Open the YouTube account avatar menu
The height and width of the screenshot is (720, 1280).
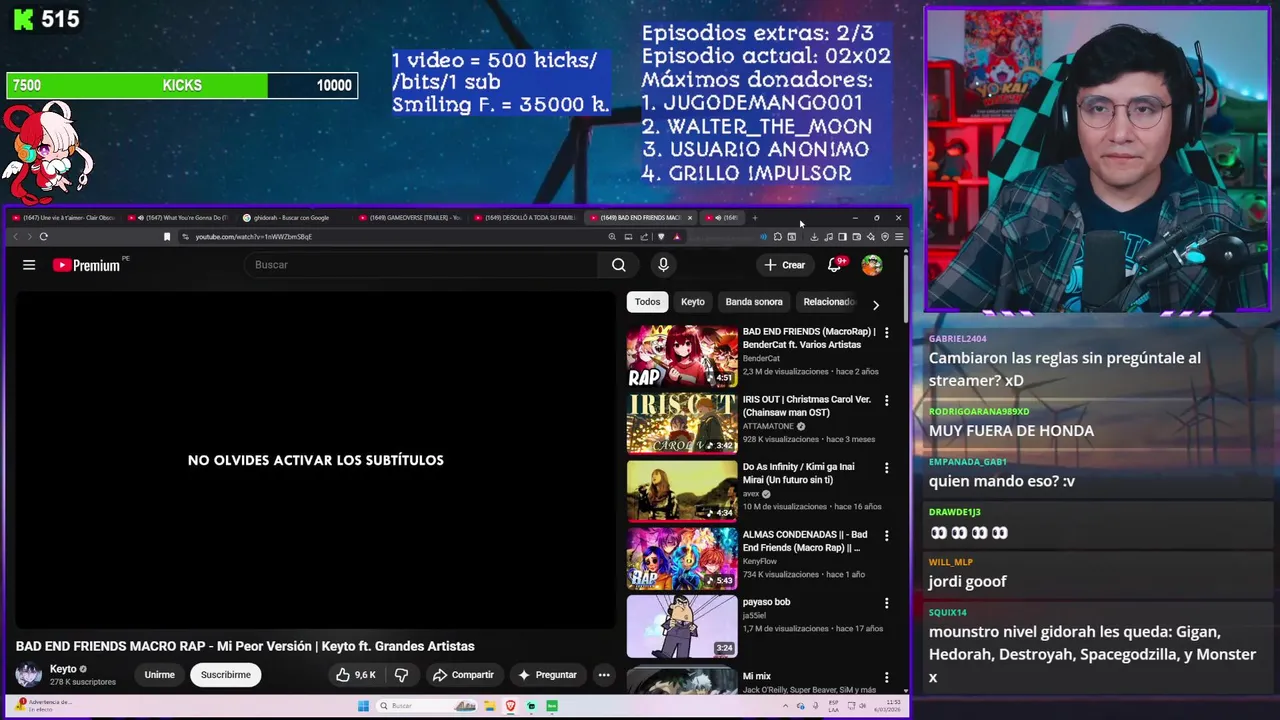pyautogui.click(x=872, y=265)
